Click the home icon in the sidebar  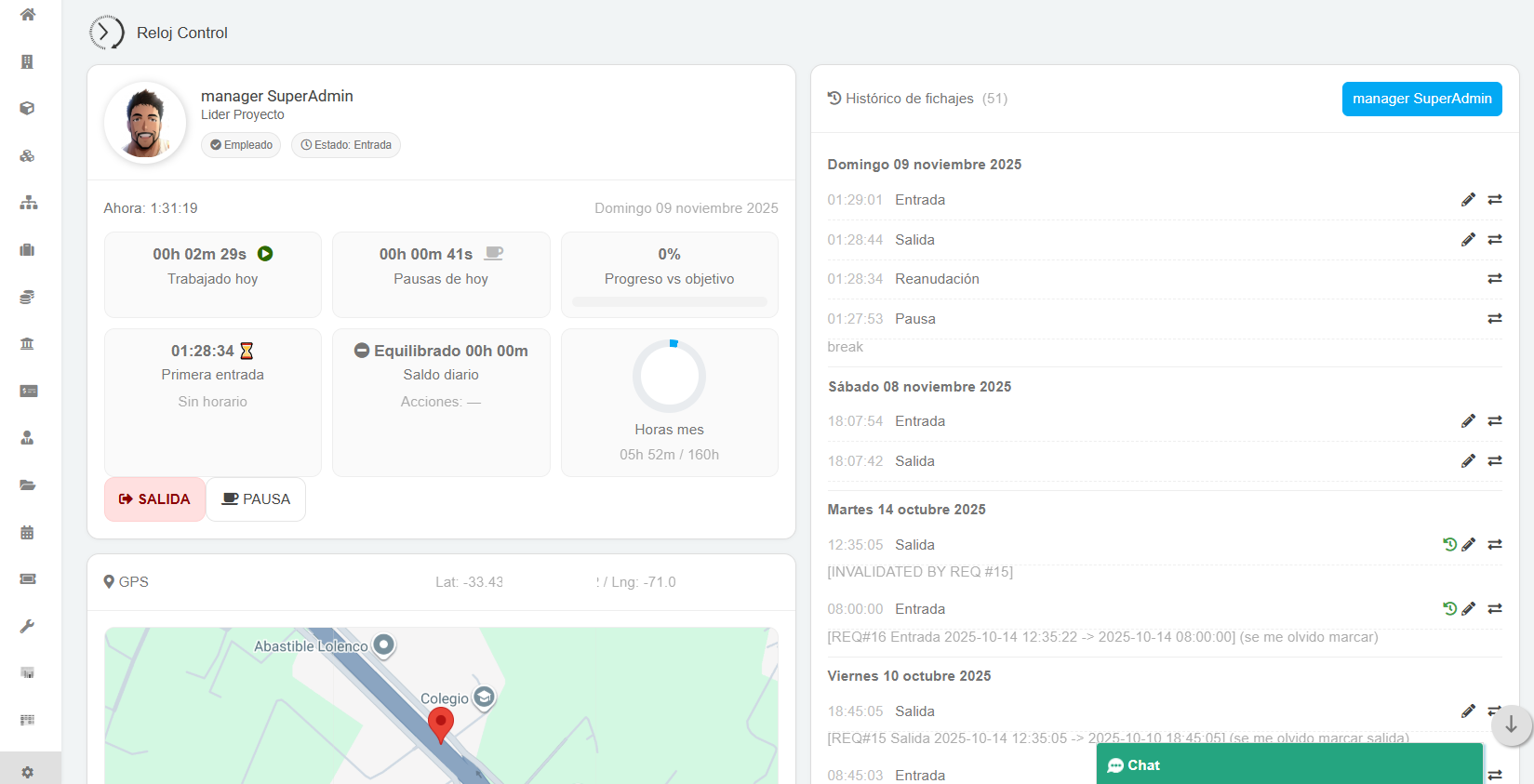coord(28,14)
